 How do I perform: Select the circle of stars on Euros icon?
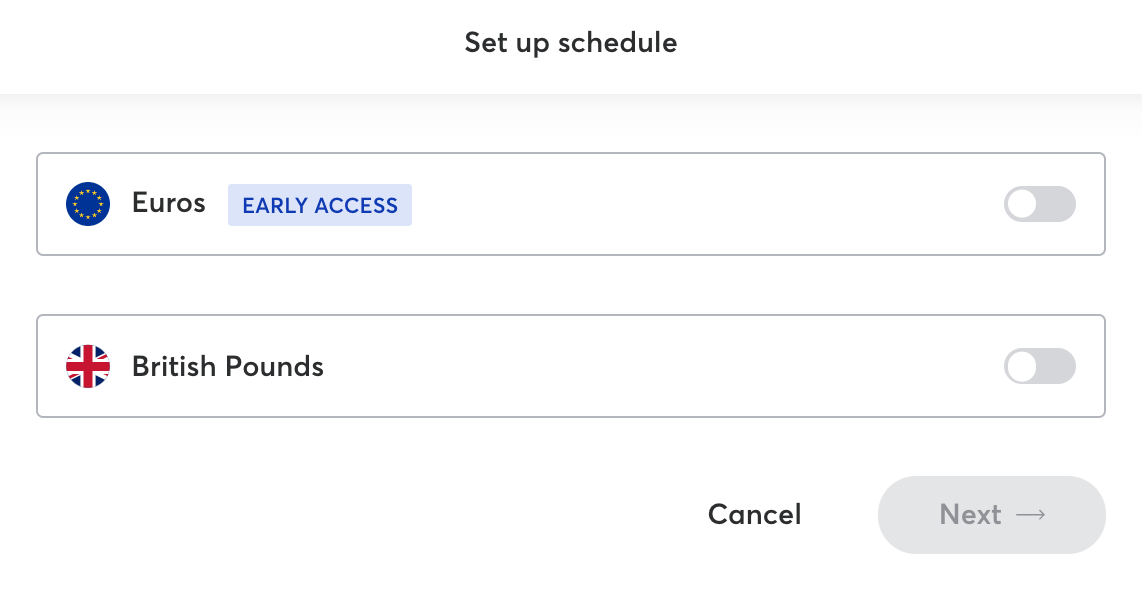pos(88,204)
